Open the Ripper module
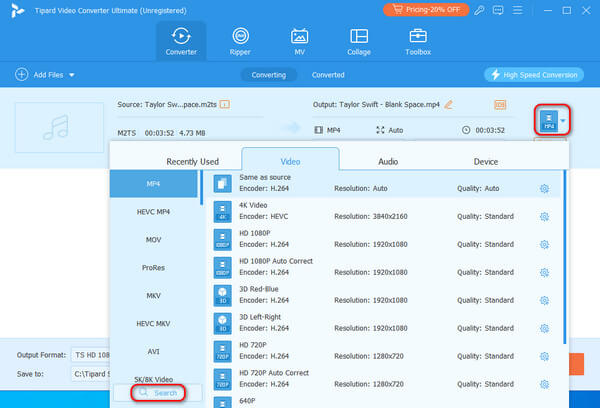This screenshot has height=408, width=600. click(x=240, y=41)
